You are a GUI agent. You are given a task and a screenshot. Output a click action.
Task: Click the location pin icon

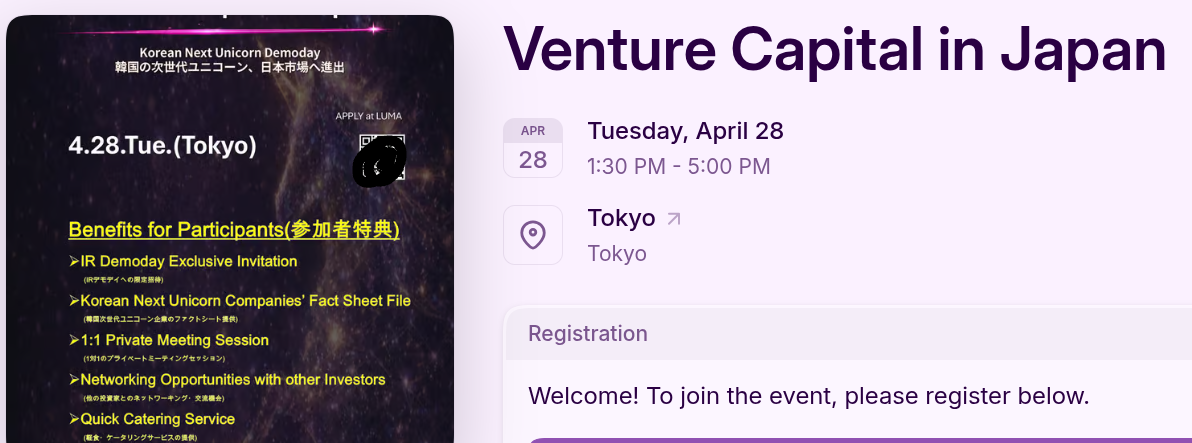(x=533, y=235)
